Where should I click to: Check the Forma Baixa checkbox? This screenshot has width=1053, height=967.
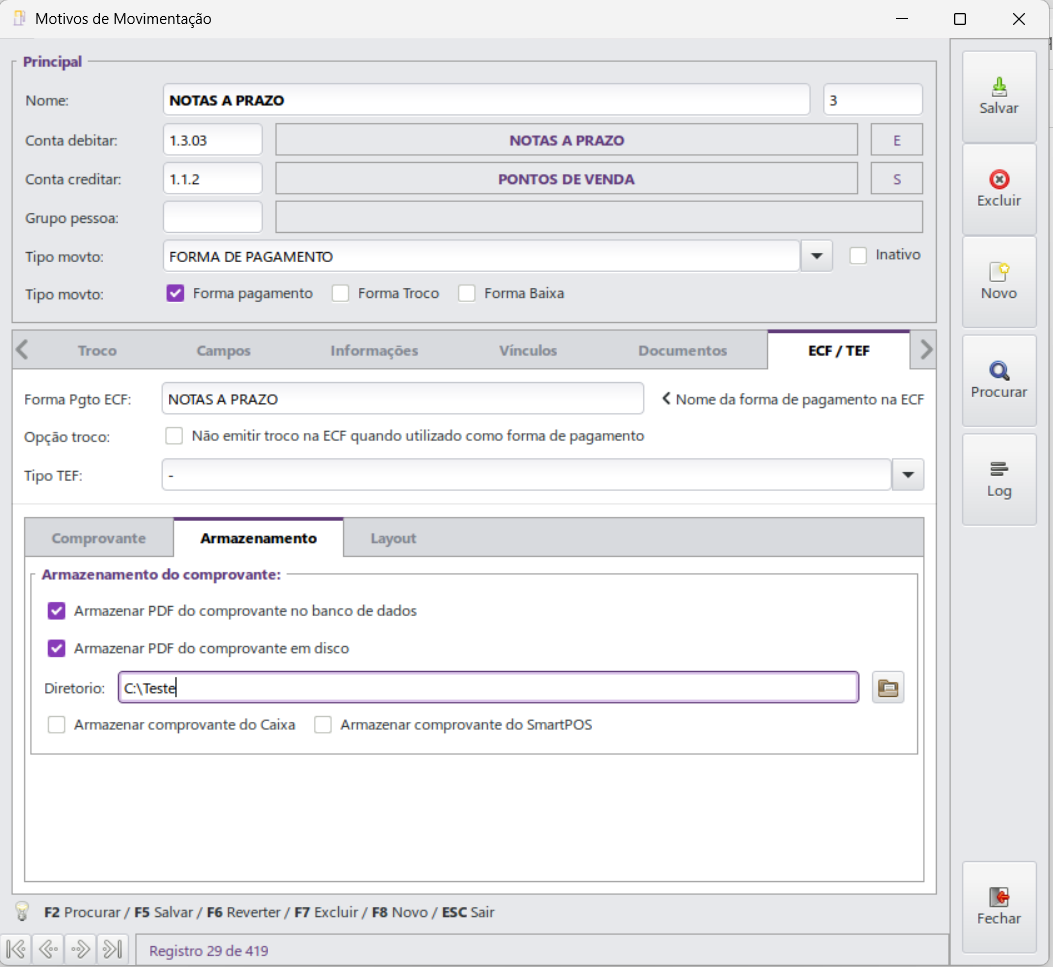[x=467, y=293]
